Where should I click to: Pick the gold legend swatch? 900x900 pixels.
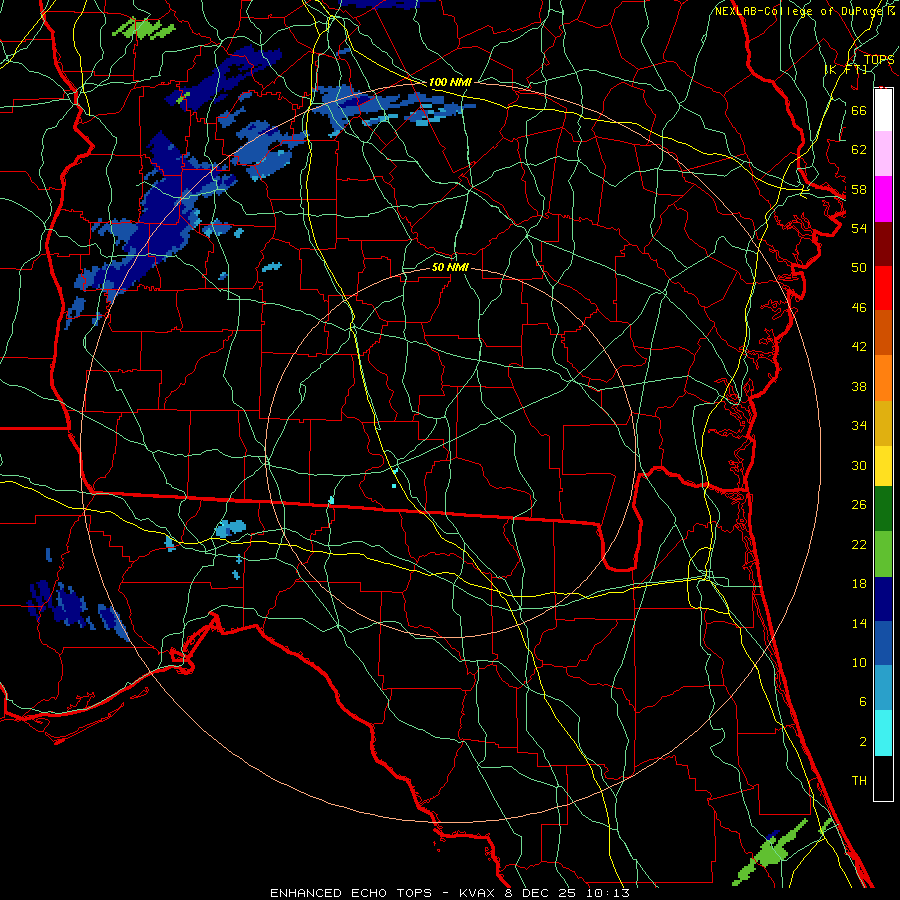pos(883,424)
